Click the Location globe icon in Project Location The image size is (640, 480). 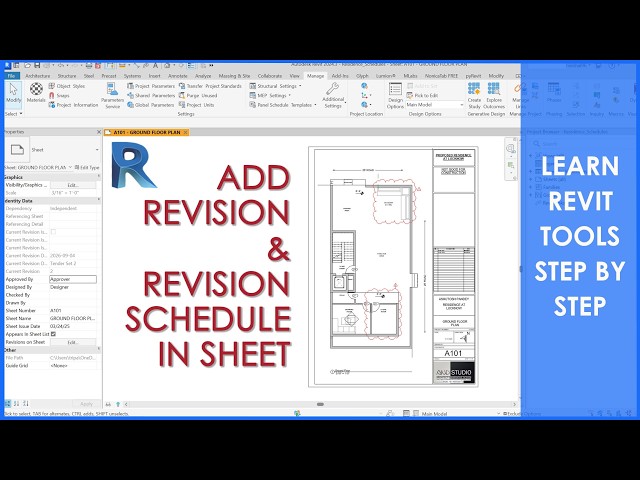tap(364, 86)
